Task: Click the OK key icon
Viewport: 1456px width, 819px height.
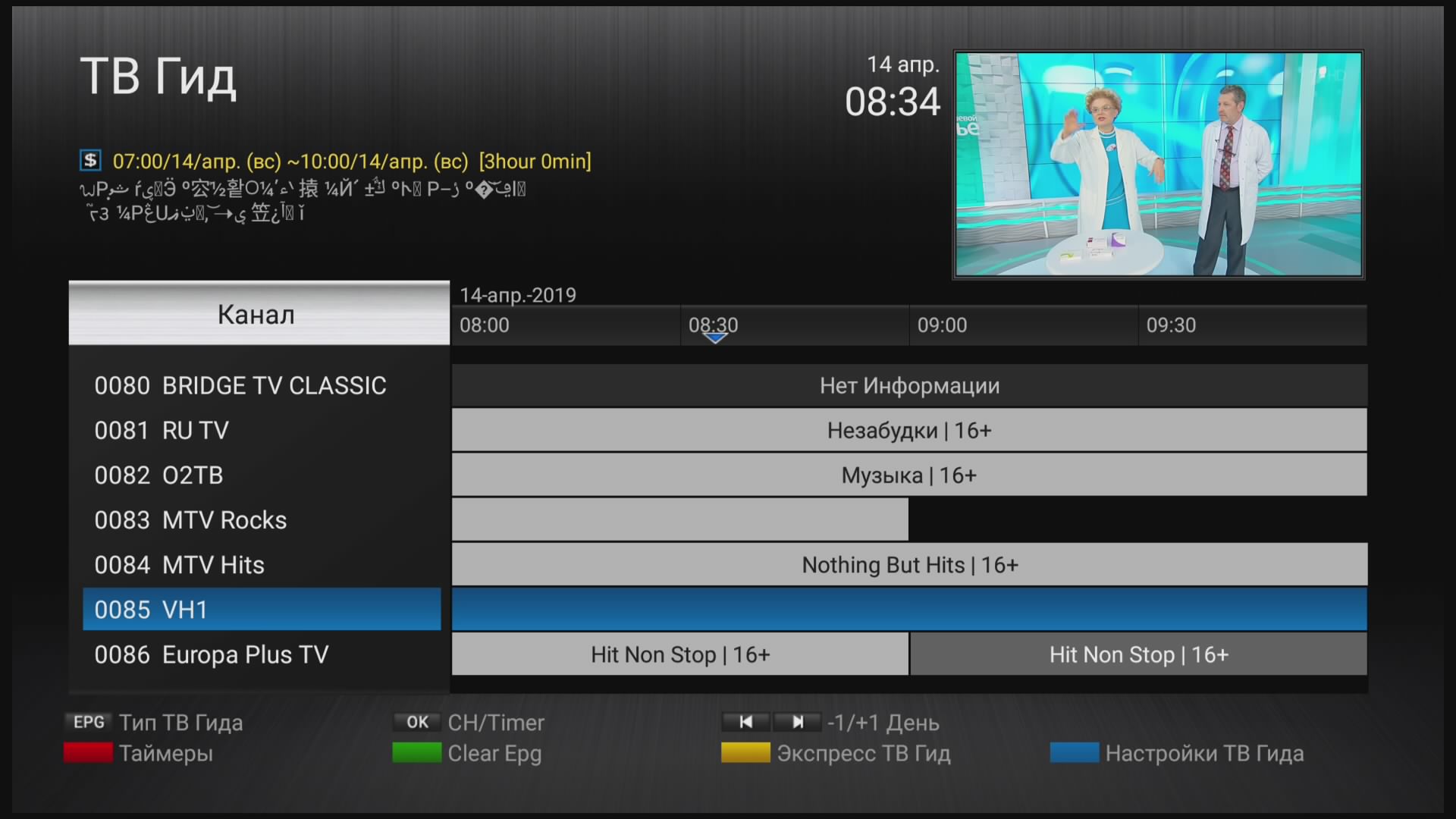Action: coord(417,722)
